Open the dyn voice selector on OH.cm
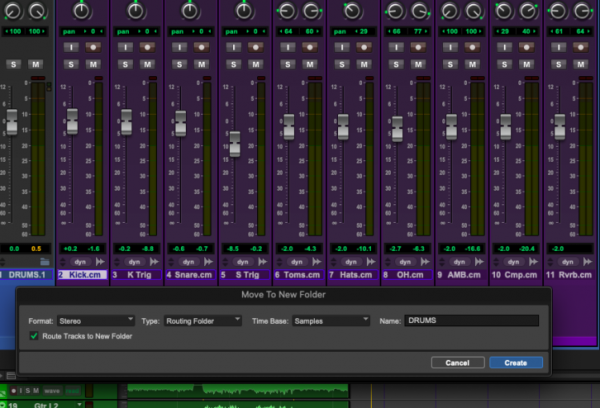 coord(405,262)
